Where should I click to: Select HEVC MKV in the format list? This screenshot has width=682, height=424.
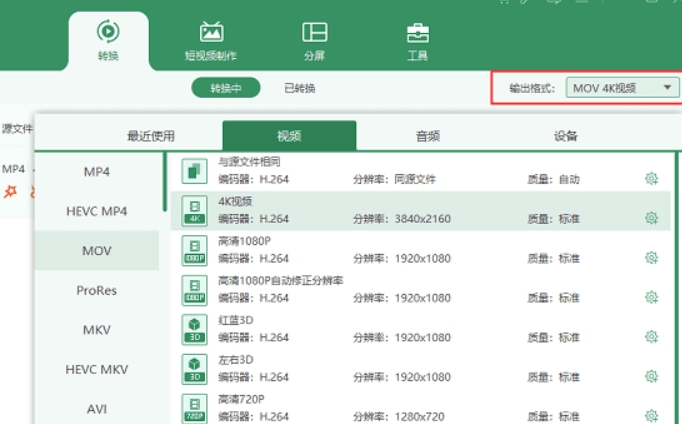click(x=97, y=369)
